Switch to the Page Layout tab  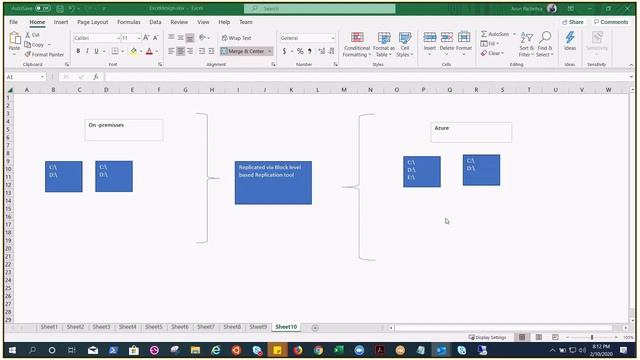[x=93, y=22]
